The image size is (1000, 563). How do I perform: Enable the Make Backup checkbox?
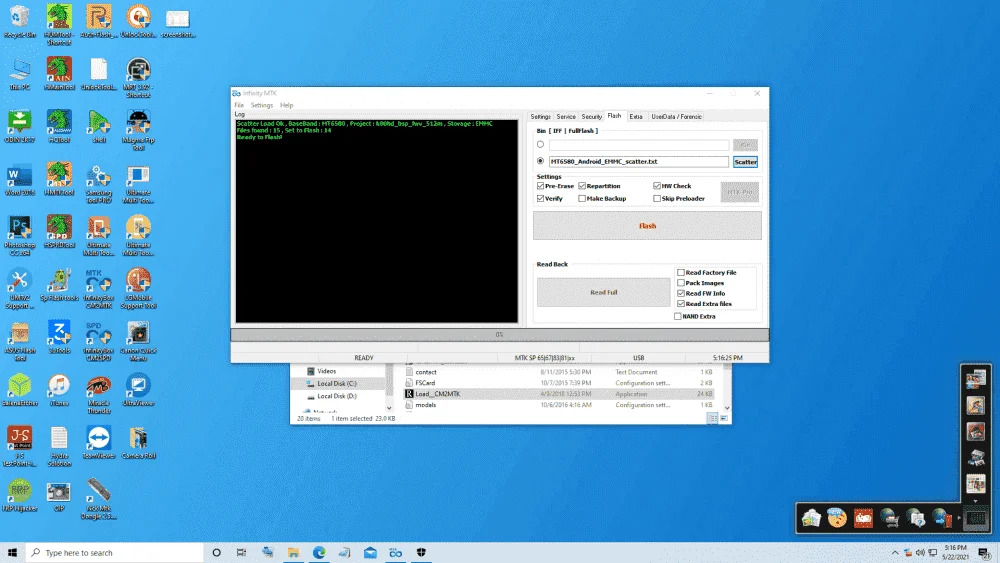tap(582, 198)
